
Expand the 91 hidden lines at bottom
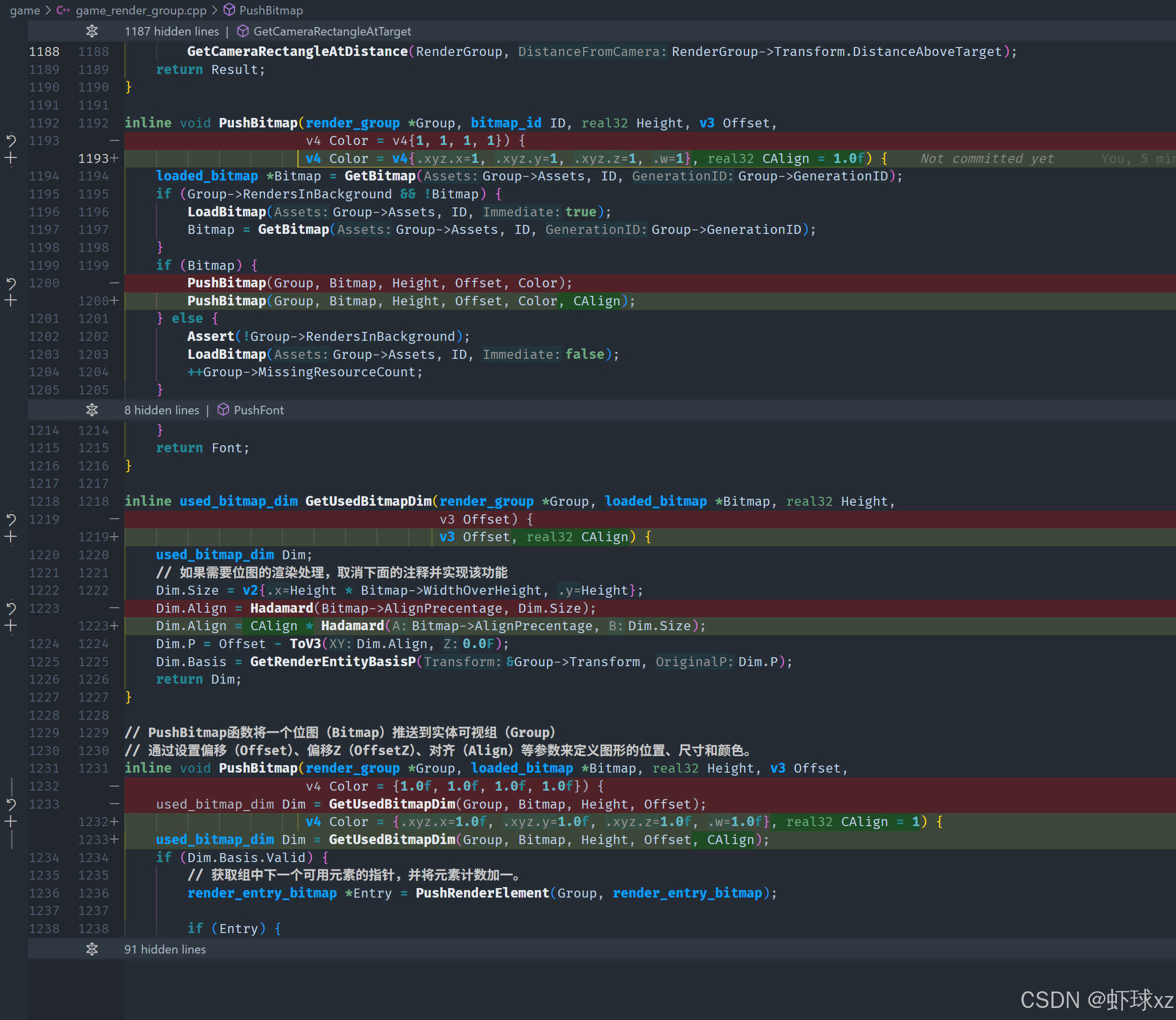point(91,949)
